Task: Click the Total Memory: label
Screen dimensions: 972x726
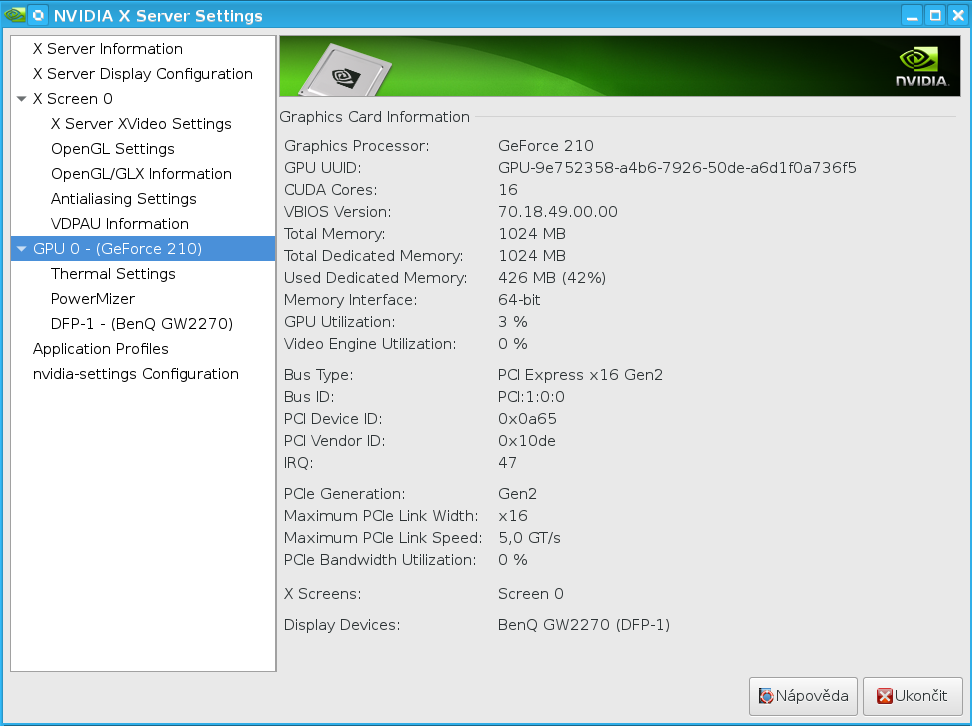Action: (335, 234)
